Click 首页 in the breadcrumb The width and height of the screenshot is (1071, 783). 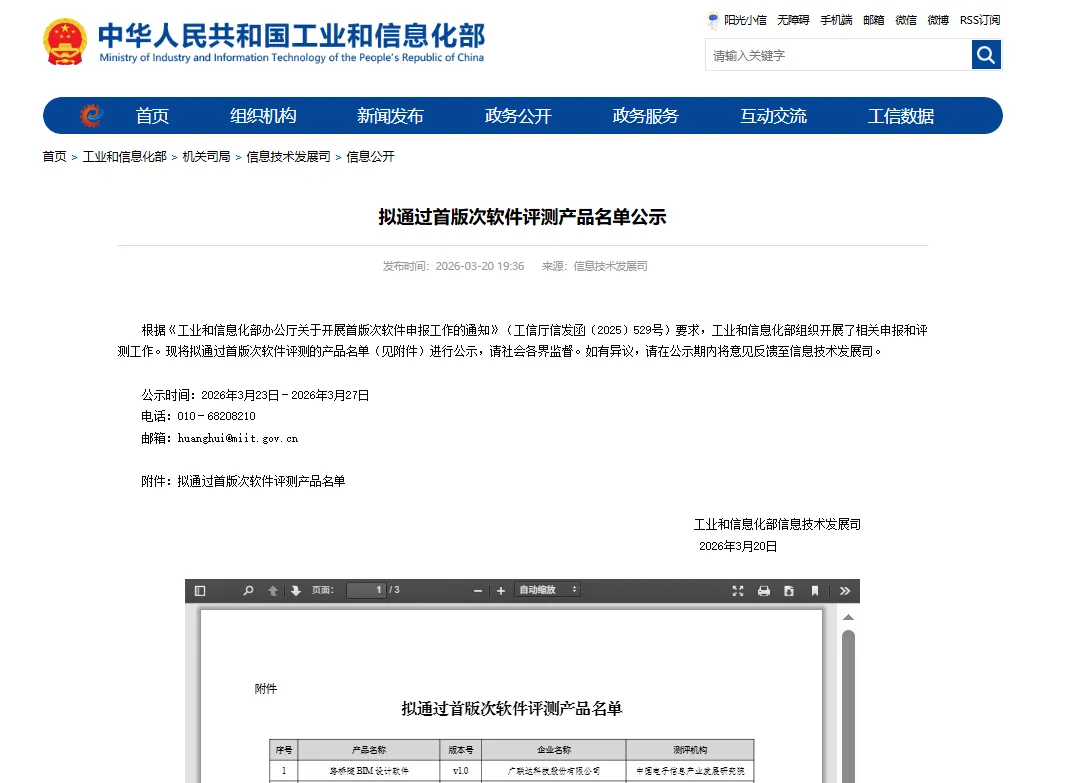click(55, 156)
